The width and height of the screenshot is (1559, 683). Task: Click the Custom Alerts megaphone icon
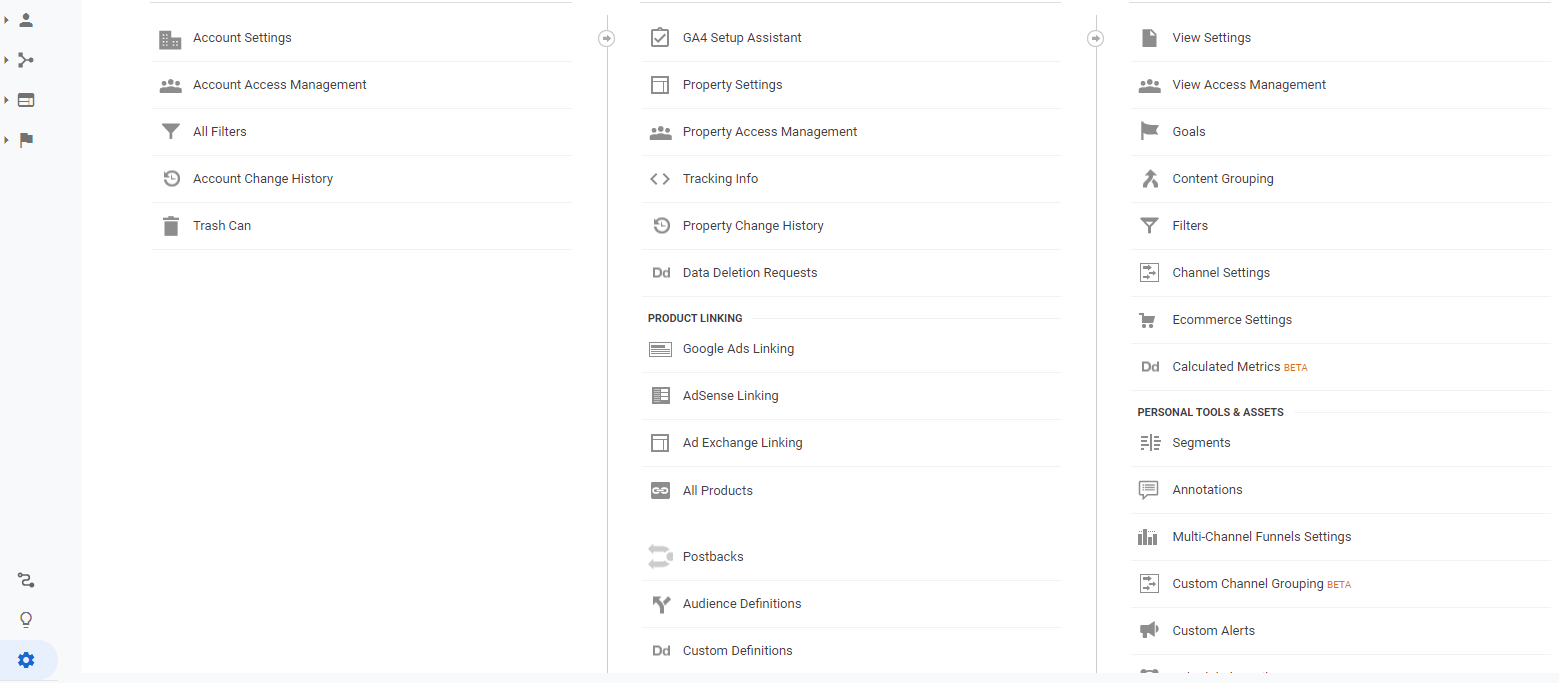click(1149, 631)
